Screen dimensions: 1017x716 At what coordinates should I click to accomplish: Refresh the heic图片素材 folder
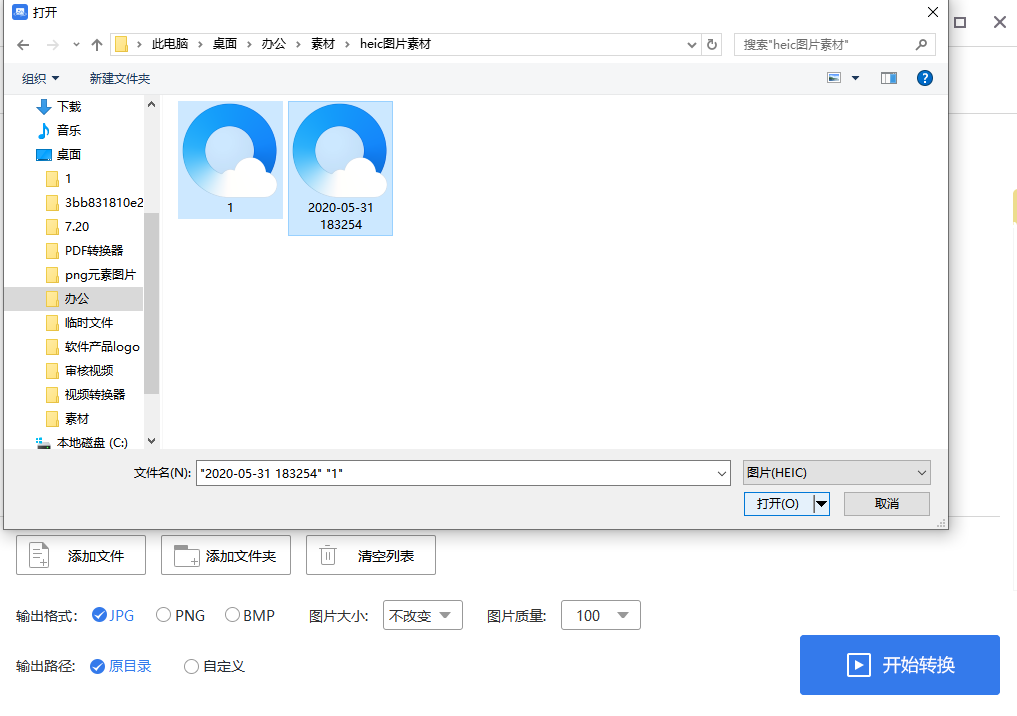click(x=712, y=45)
